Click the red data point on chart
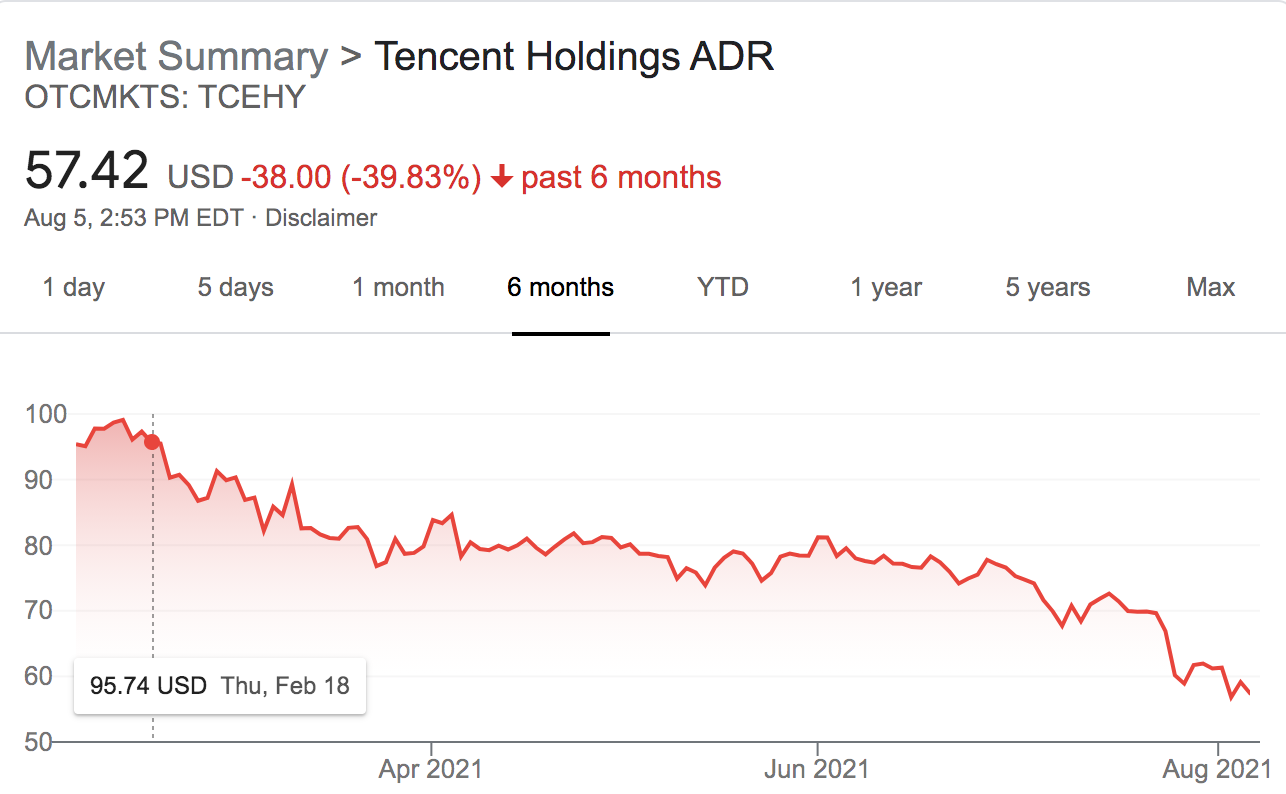Viewport: 1286px width, 794px height. pyautogui.click(x=152, y=442)
